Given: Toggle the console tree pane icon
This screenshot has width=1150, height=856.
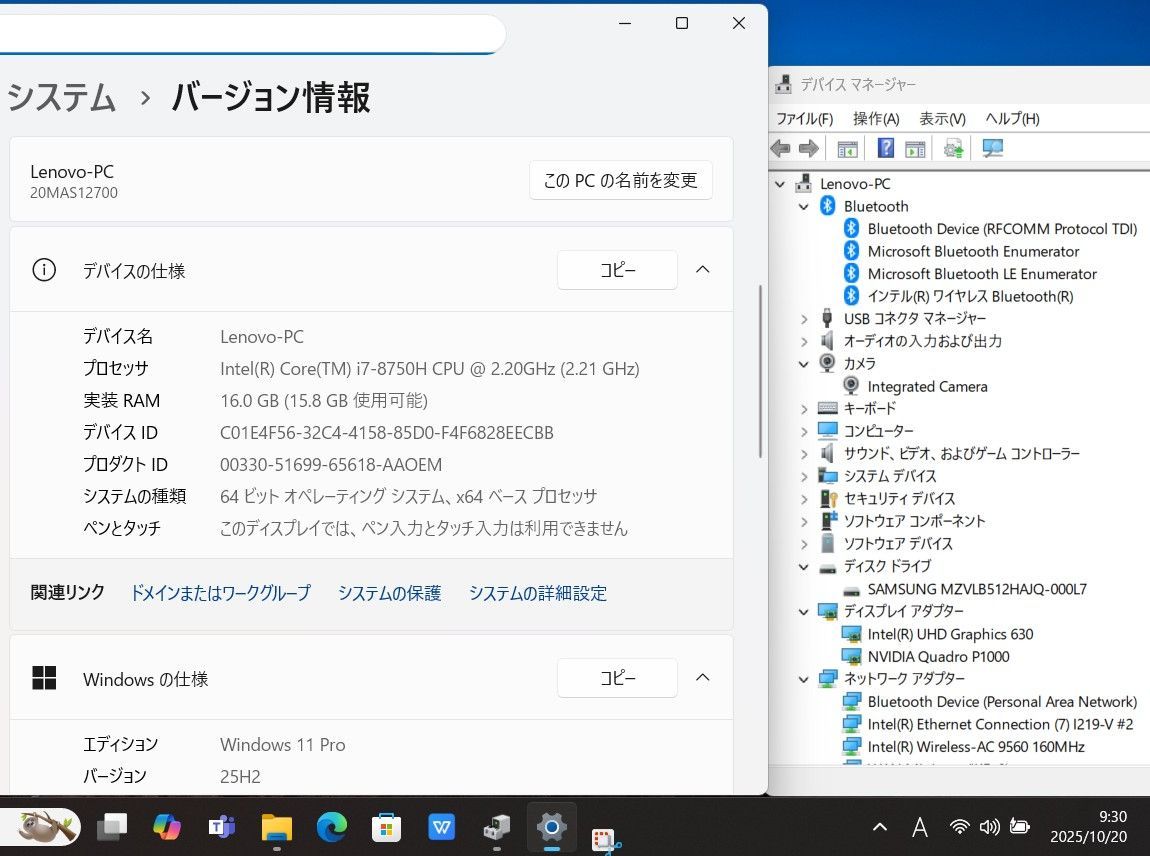Looking at the screenshot, I should click(x=846, y=148).
